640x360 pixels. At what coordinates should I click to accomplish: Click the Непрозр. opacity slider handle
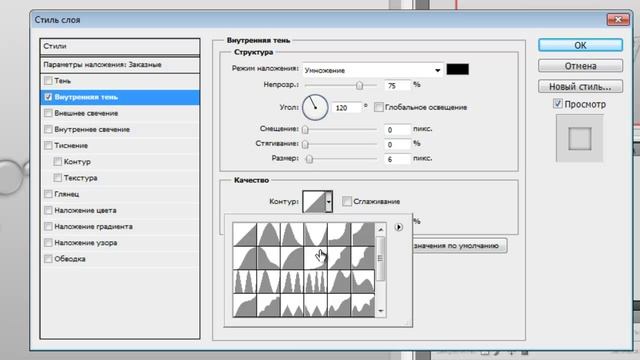[x=359, y=85]
